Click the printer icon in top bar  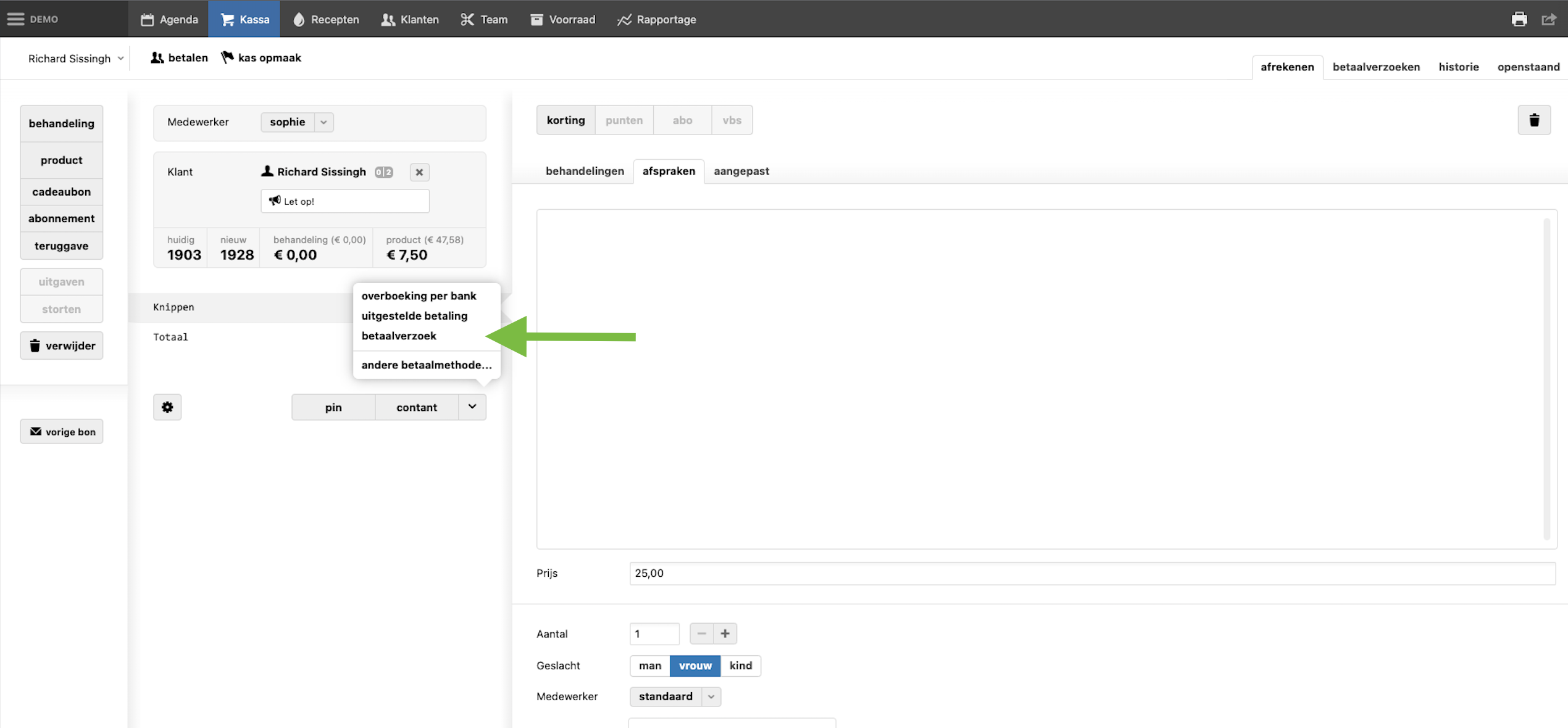1519,19
